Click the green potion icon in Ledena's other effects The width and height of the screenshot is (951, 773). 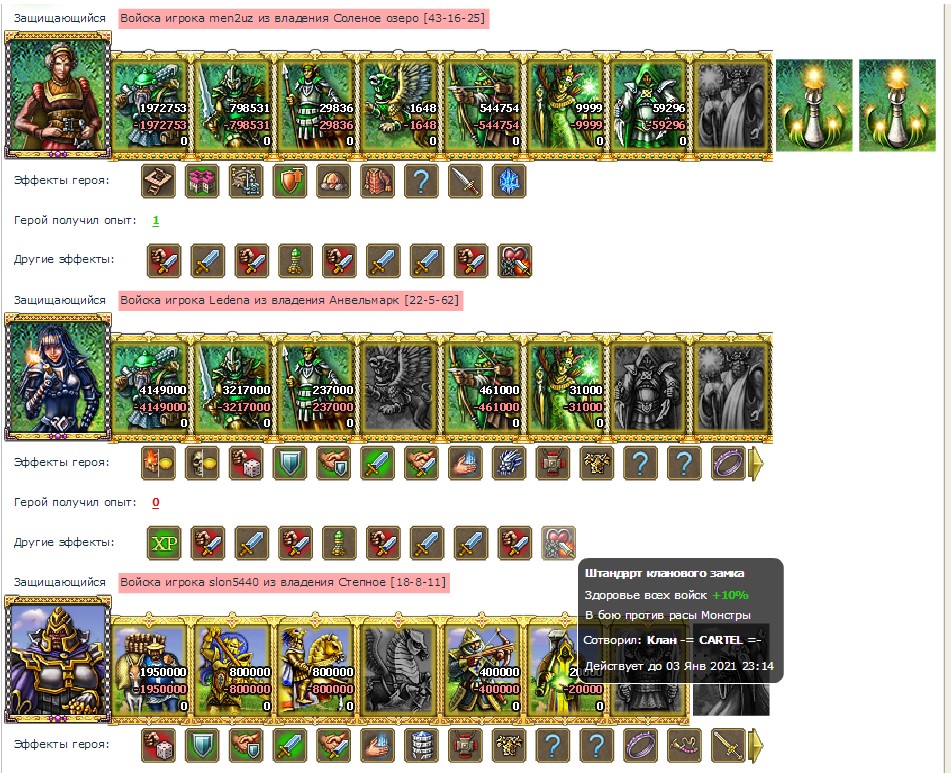340,543
